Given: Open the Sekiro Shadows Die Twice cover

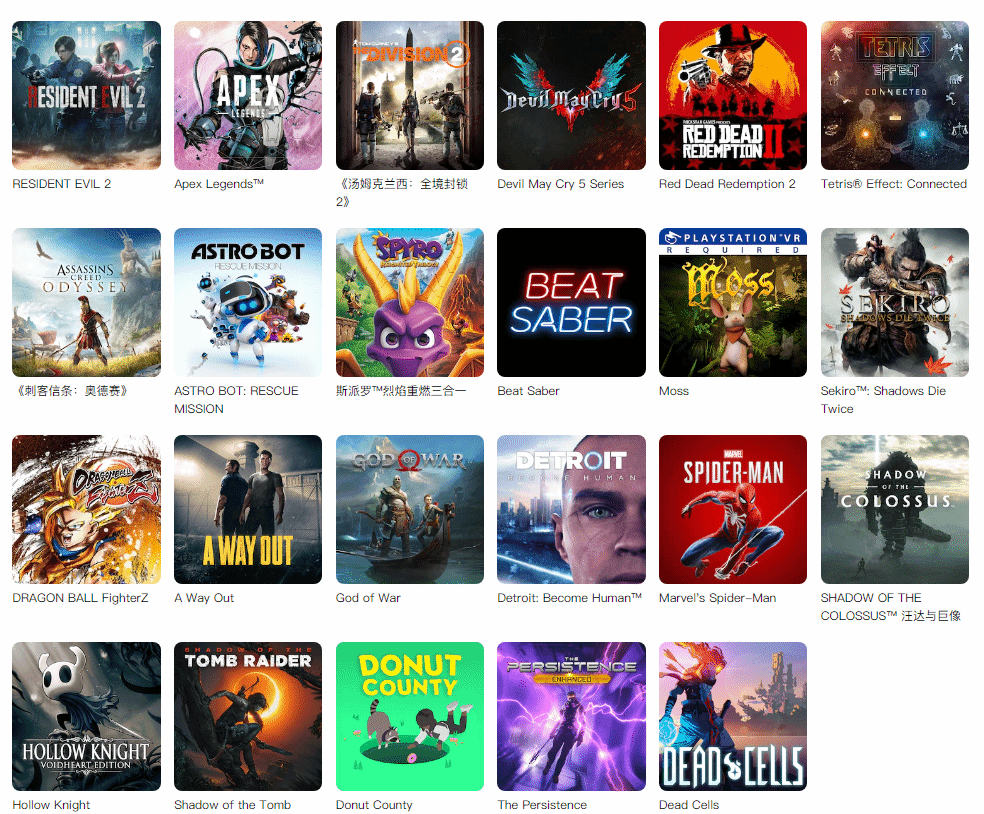Looking at the screenshot, I should point(894,303).
